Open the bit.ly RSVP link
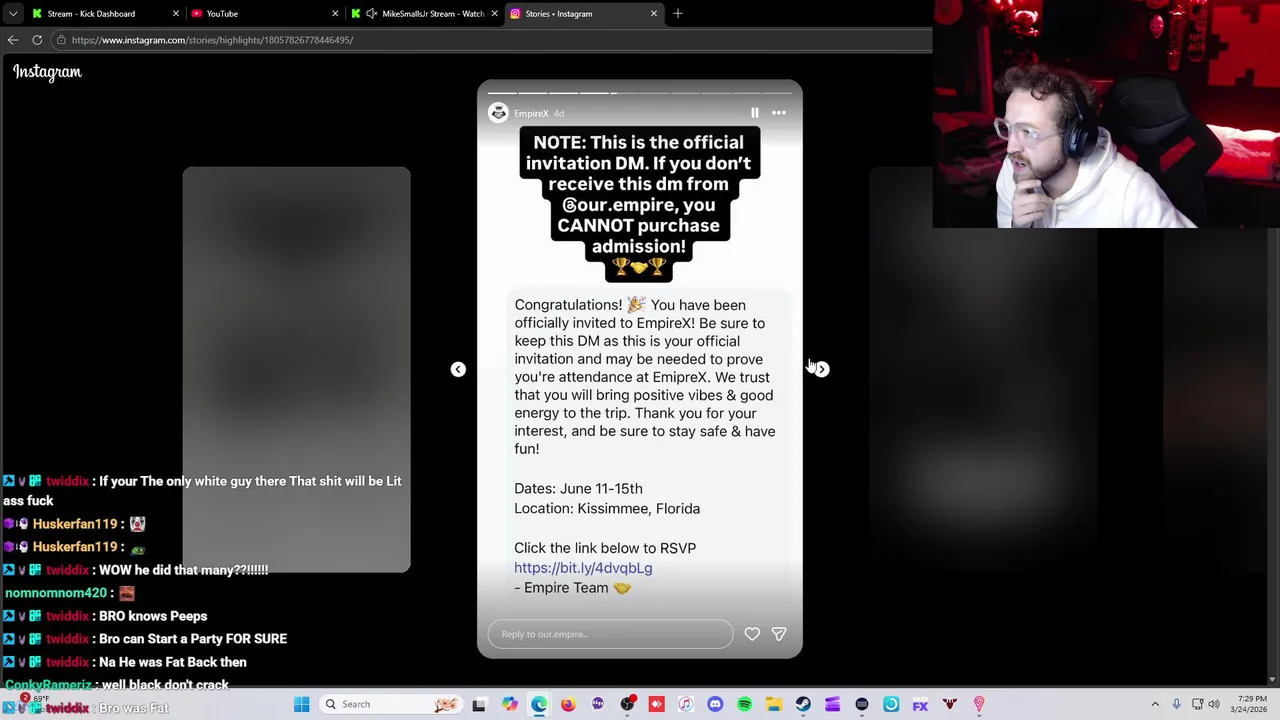 (x=583, y=568)
